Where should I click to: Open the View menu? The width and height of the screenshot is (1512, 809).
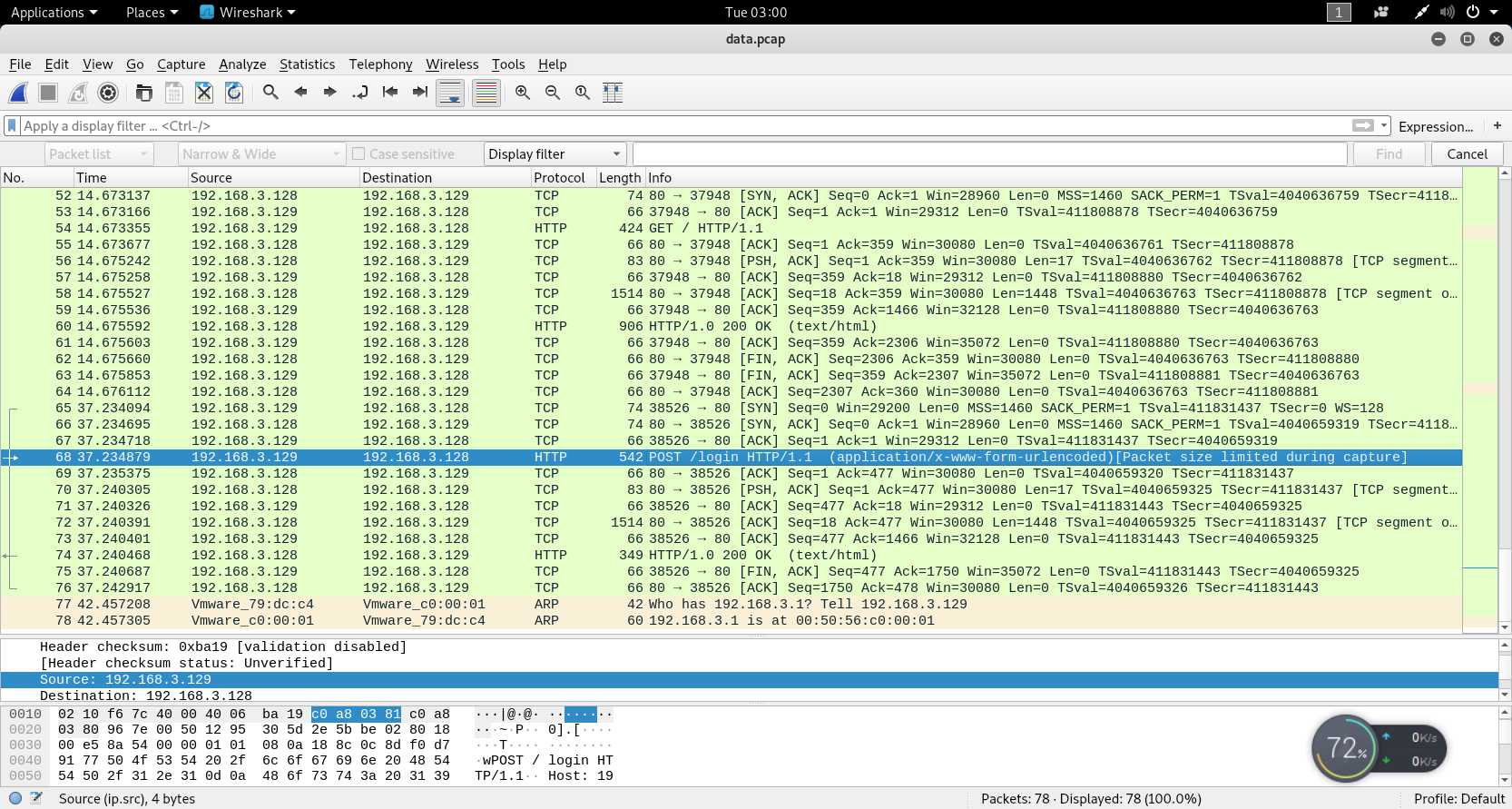pyautogui.click(x=97, y=64)
